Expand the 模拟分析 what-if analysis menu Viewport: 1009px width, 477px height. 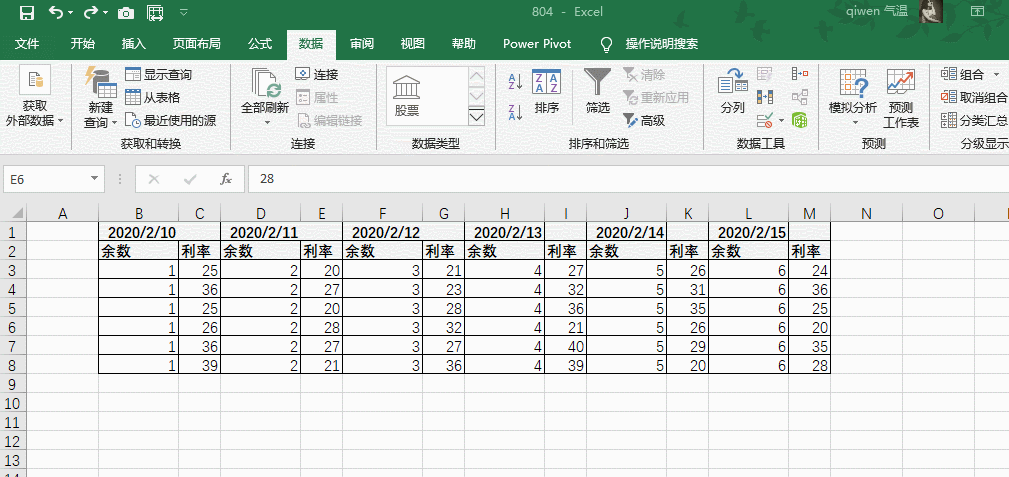tap(853, 98)
